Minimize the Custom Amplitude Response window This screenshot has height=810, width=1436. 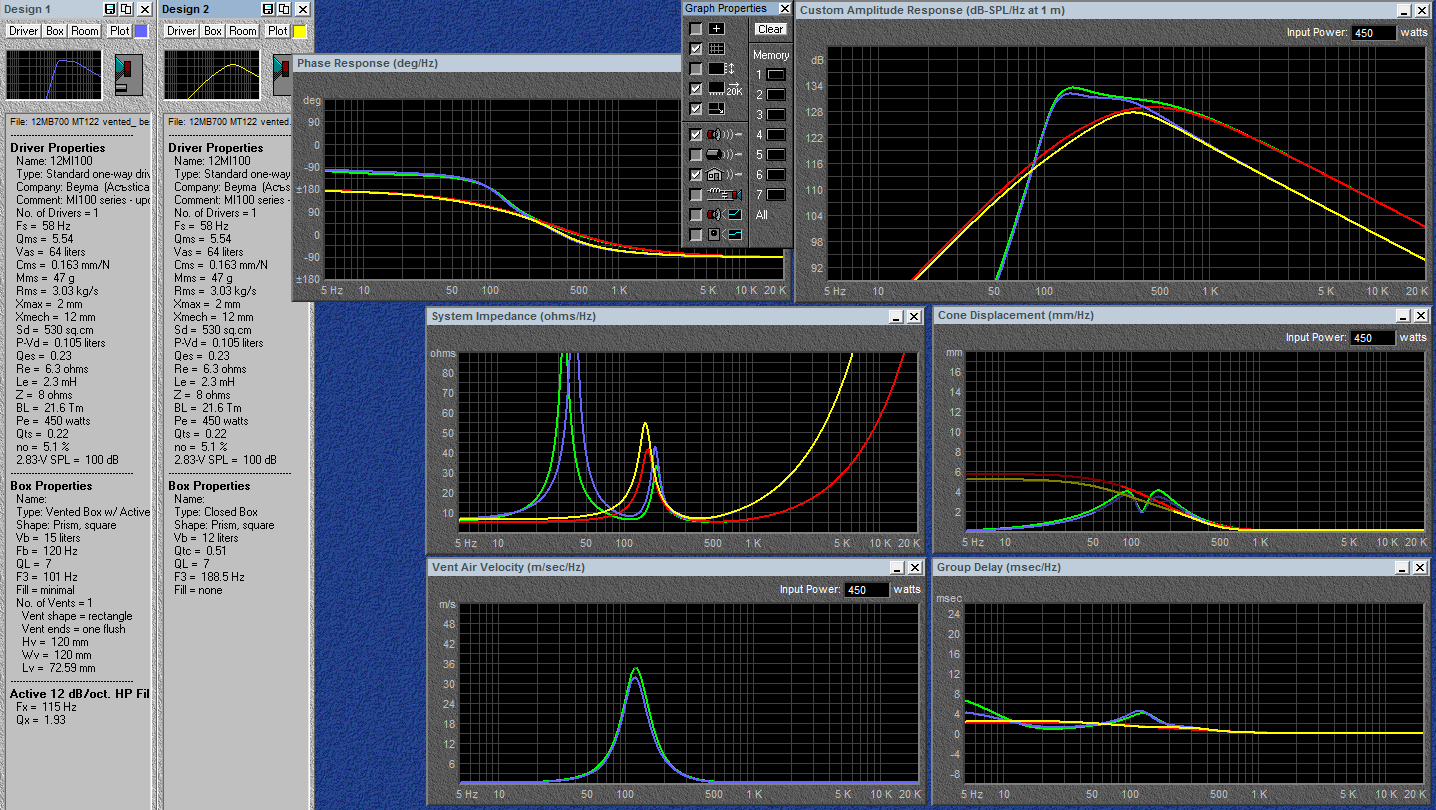[1403, 11]
